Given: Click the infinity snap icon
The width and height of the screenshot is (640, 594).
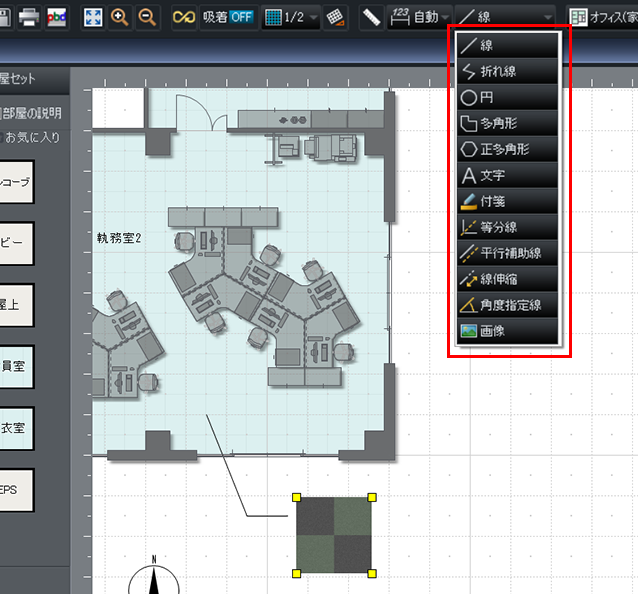Looking at the screenshot, I should tap(183, 17).
